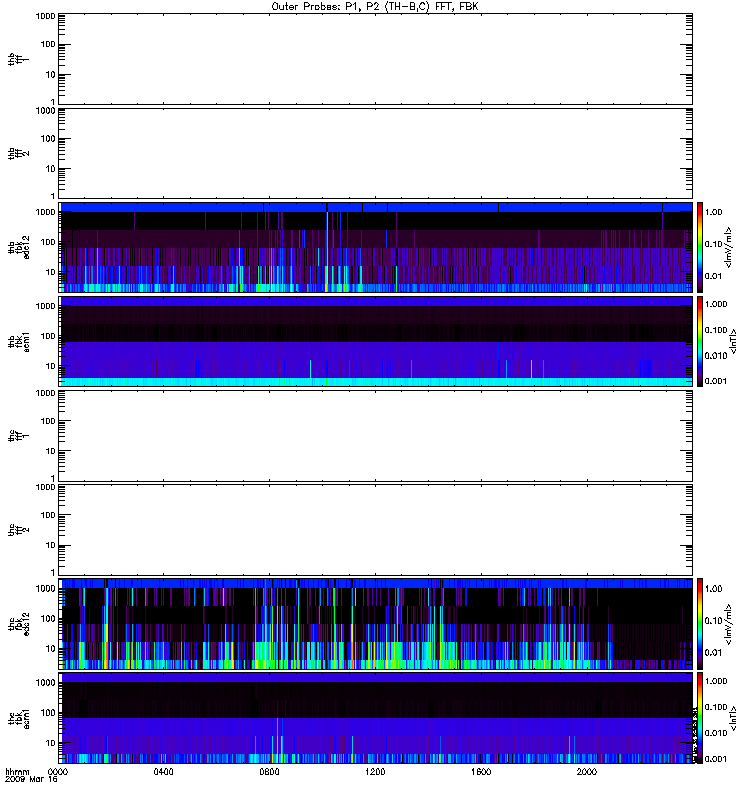Click the '100' tick of thc fbk edc12 panel
The image size is (750, 800).
[48, 618]
